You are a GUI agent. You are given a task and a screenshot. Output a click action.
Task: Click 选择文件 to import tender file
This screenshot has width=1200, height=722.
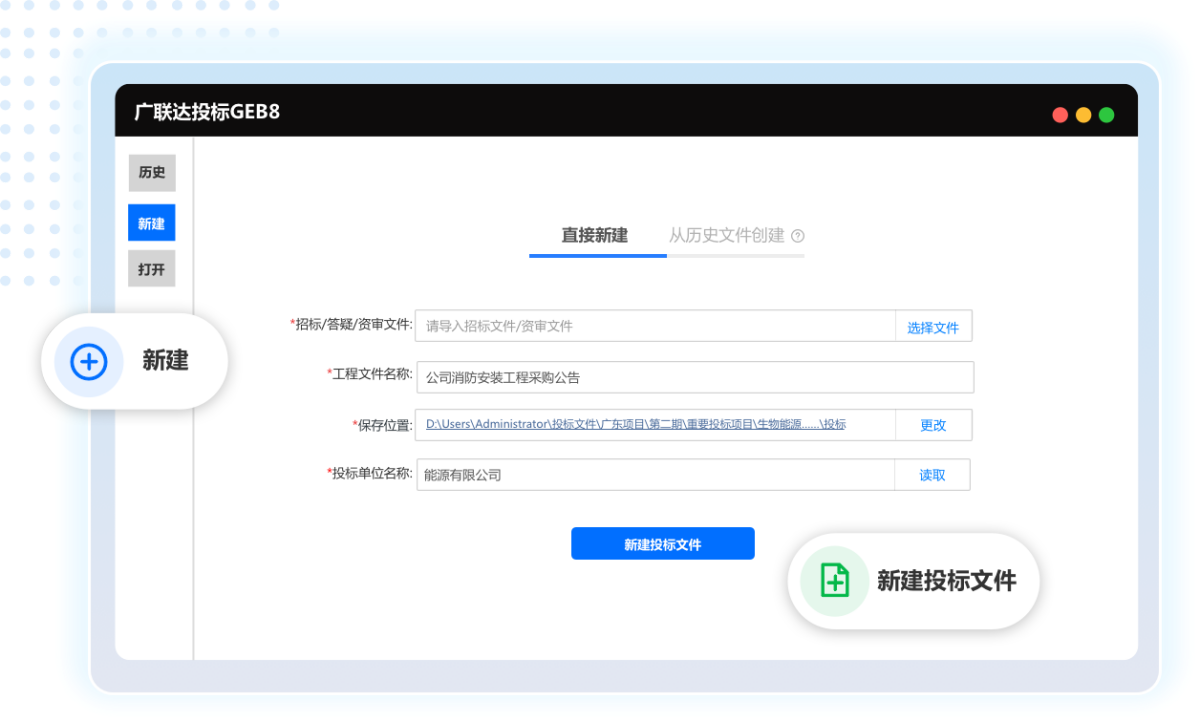click(x=933, y=325)
